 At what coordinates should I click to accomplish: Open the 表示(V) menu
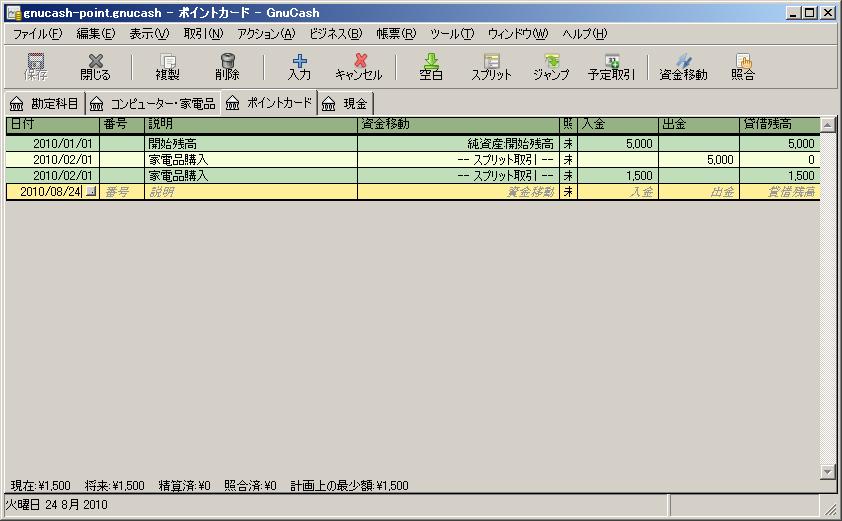[x=149, y=34]
